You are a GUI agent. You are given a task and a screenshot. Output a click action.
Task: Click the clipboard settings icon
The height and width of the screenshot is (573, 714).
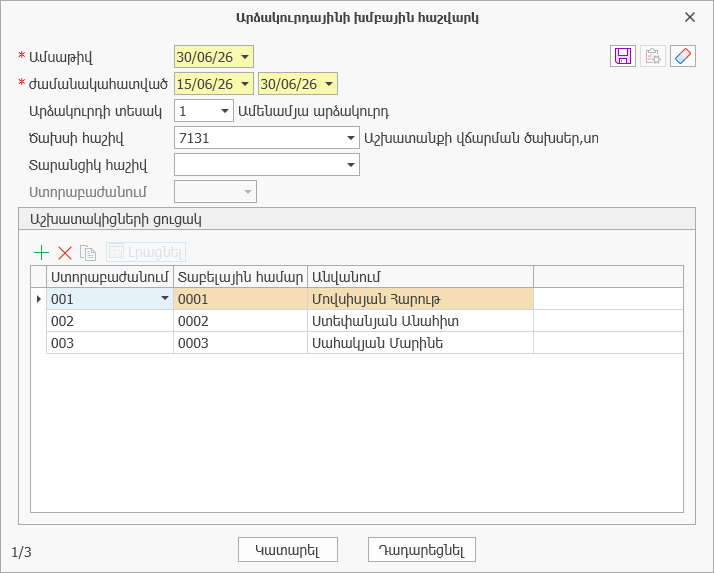[x=653, y=56]
